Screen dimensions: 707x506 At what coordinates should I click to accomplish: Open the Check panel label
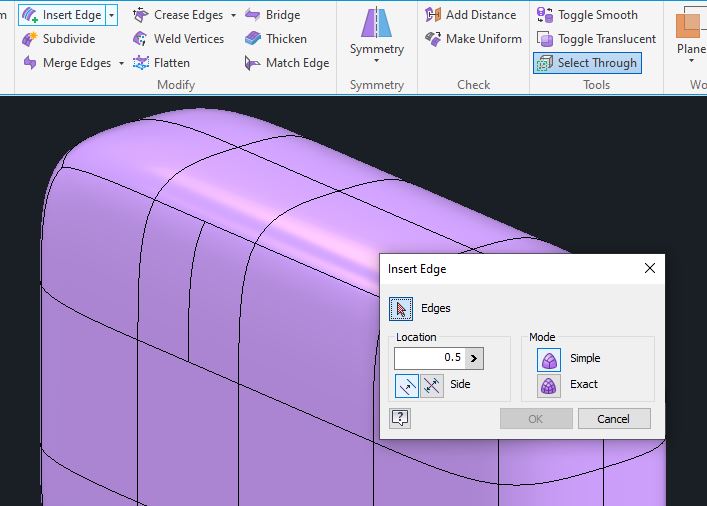click(x=473, y=85)
